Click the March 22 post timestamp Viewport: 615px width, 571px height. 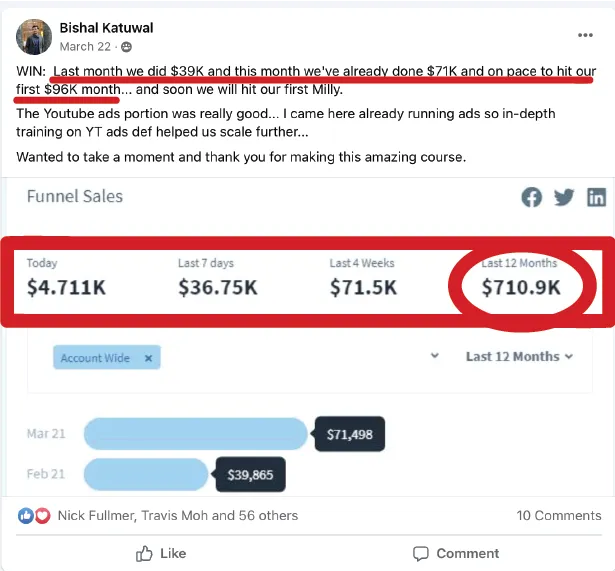(86, 47)
